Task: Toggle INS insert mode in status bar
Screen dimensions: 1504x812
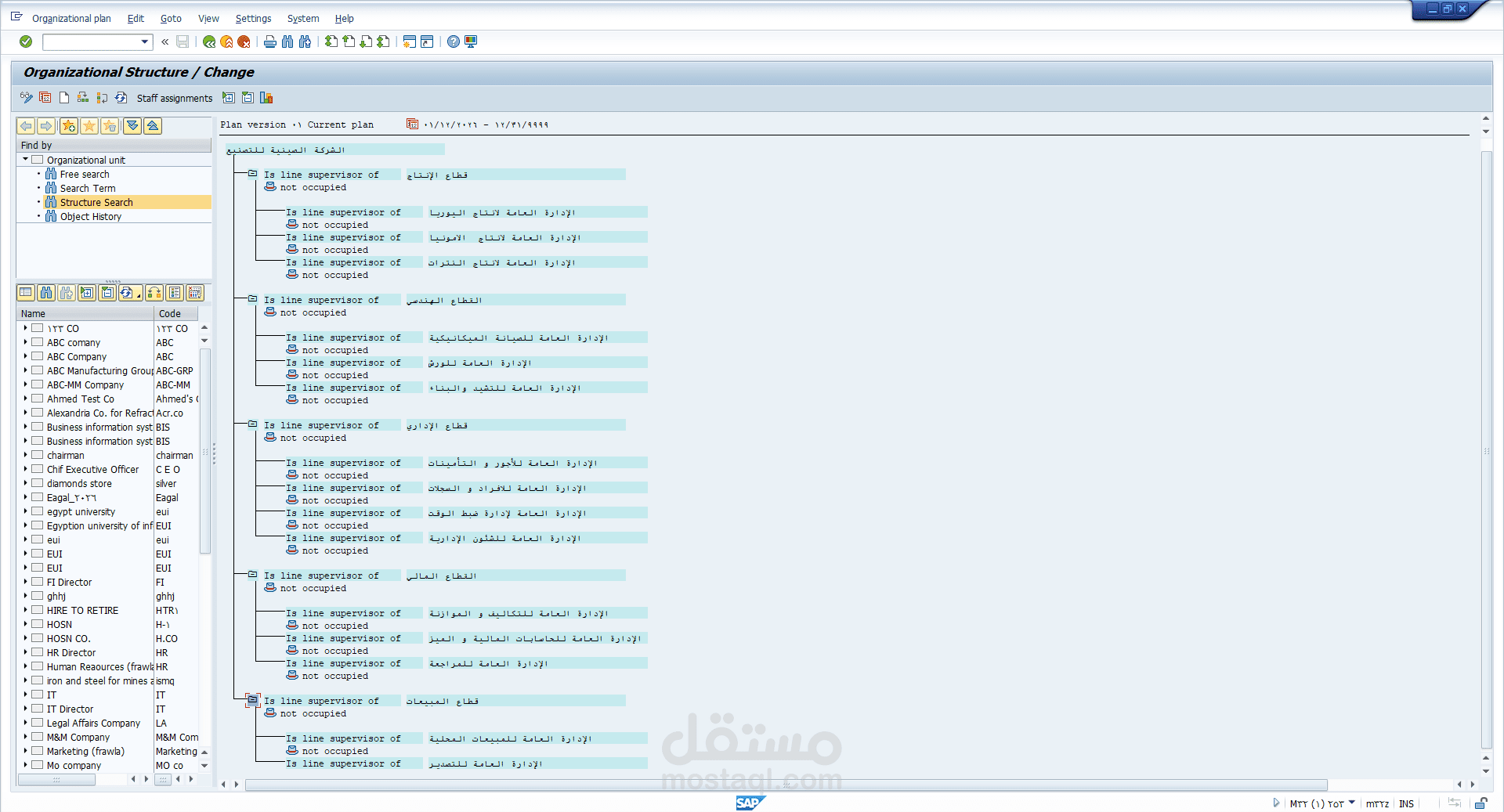Action: click(x=1407, y=803)
